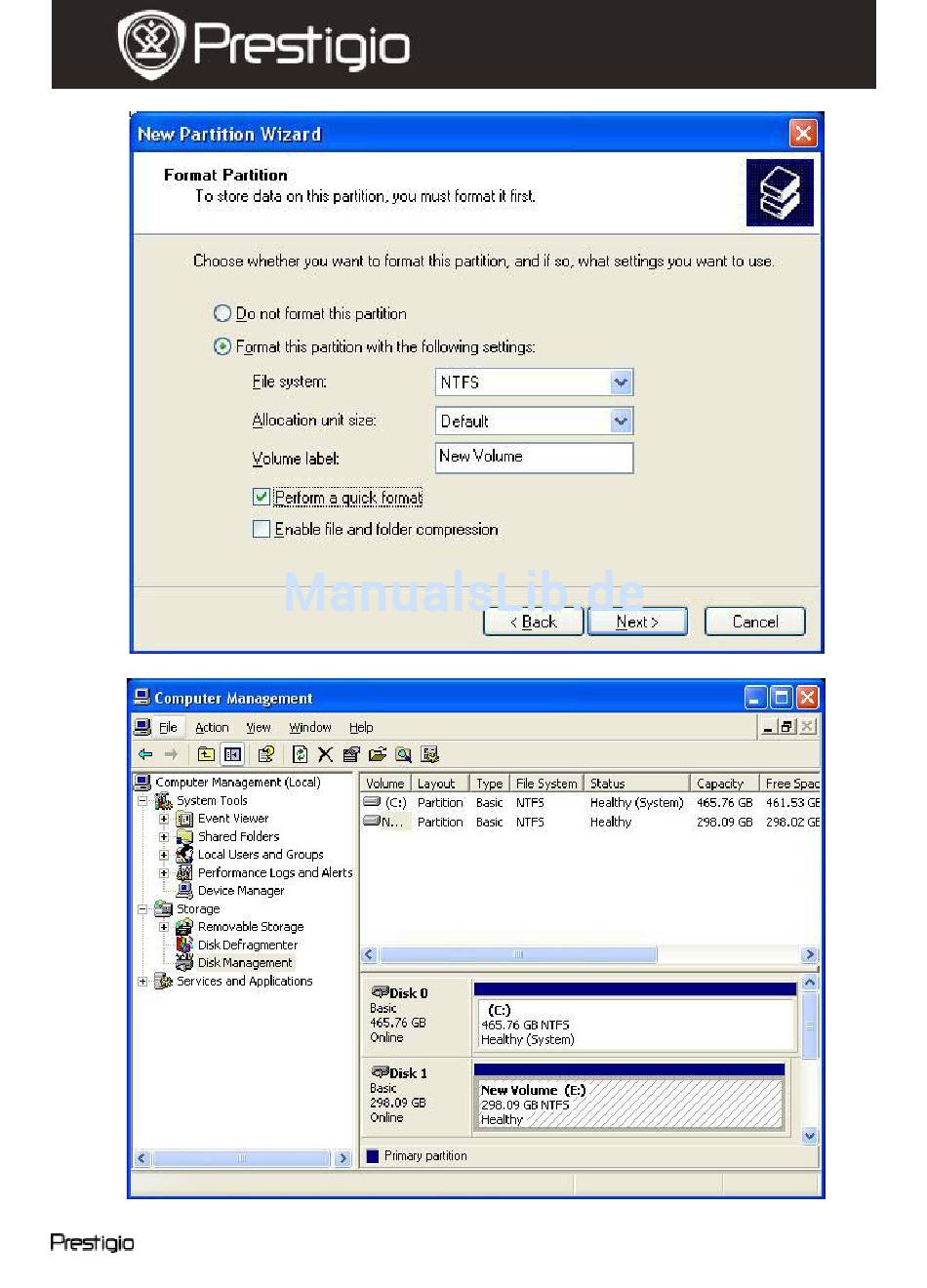Click the Explore magnifier toolbar icon
Viewport: 927px width, 1288px height.
coord(403,754)
